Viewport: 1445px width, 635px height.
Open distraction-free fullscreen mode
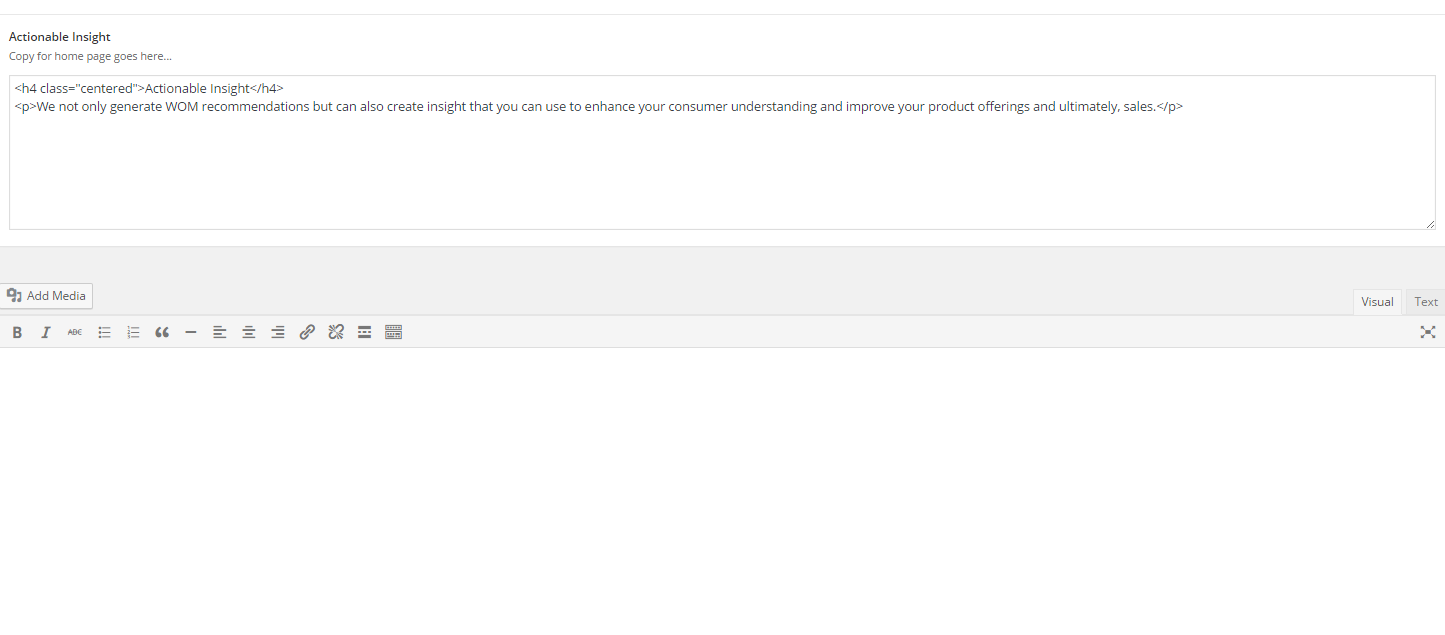tap(1428, 332)
